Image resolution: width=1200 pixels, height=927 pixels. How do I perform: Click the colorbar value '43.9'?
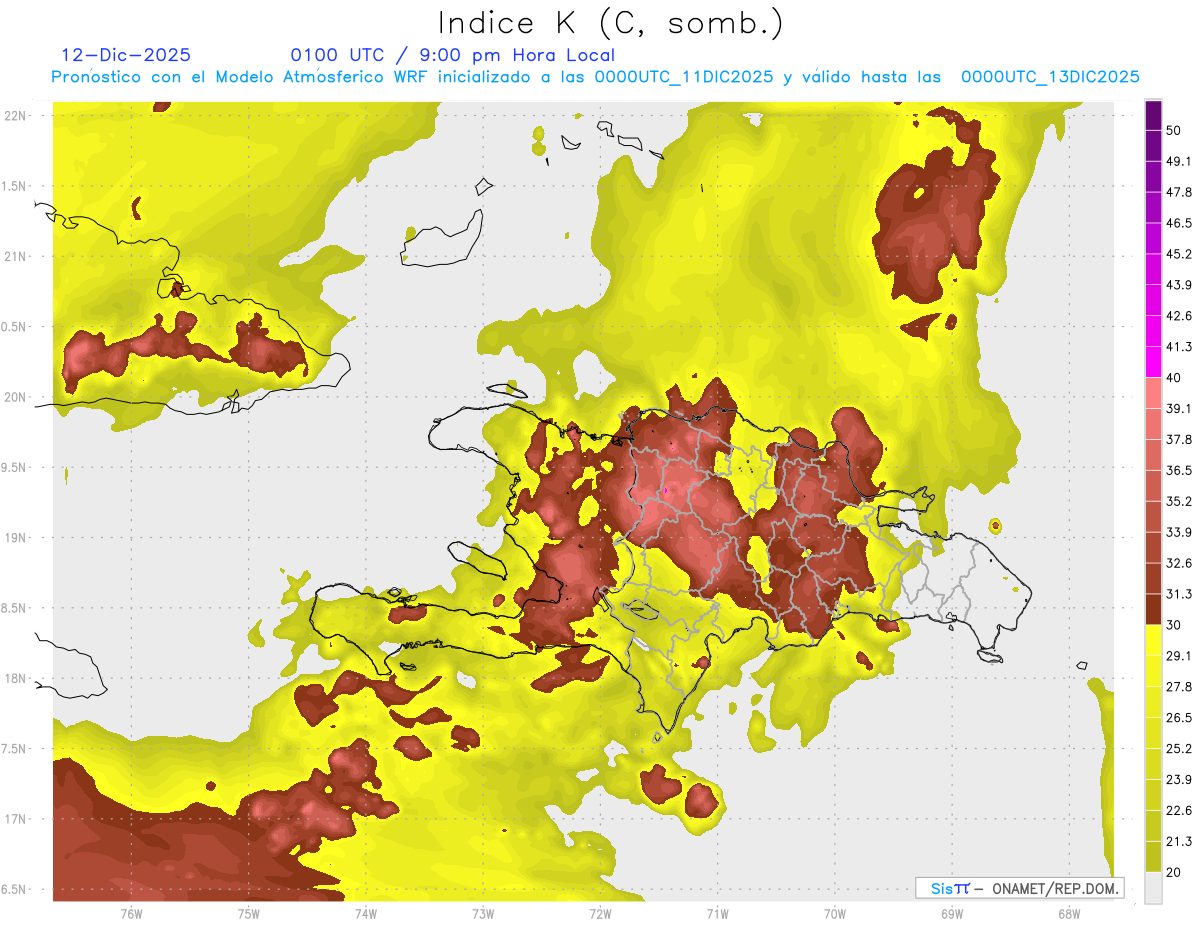coord(1180,285)
